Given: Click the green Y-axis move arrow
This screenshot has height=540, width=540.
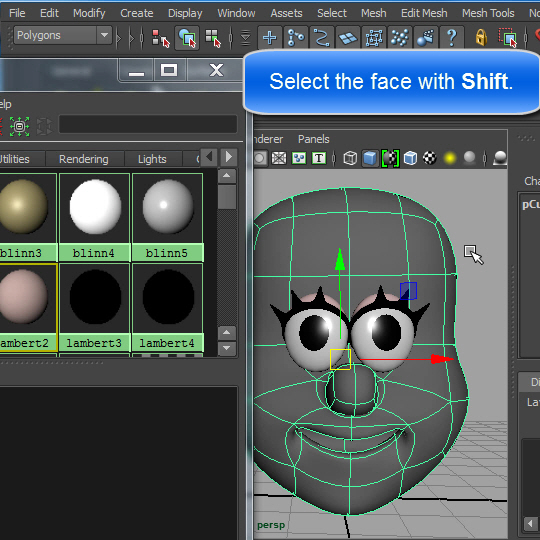Looking at the screenshot, I should 340,259.
